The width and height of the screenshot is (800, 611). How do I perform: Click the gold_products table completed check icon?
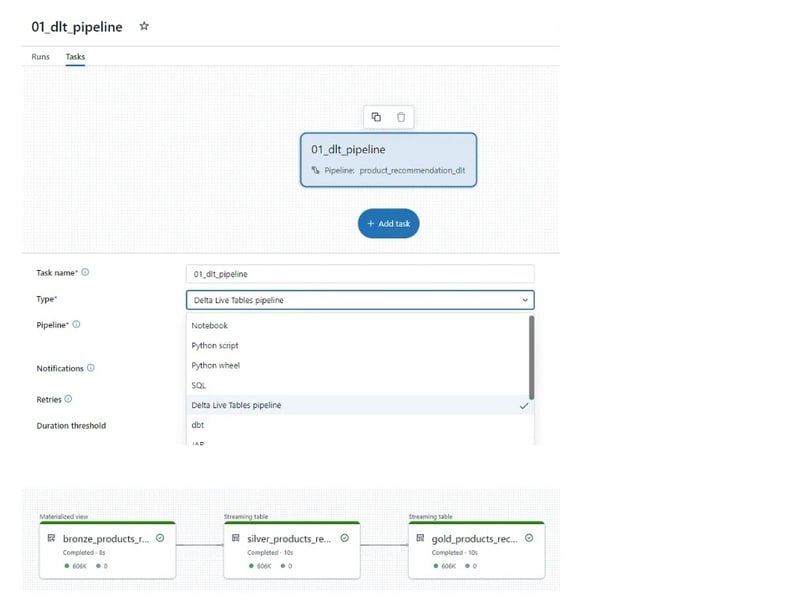(529, 538)
